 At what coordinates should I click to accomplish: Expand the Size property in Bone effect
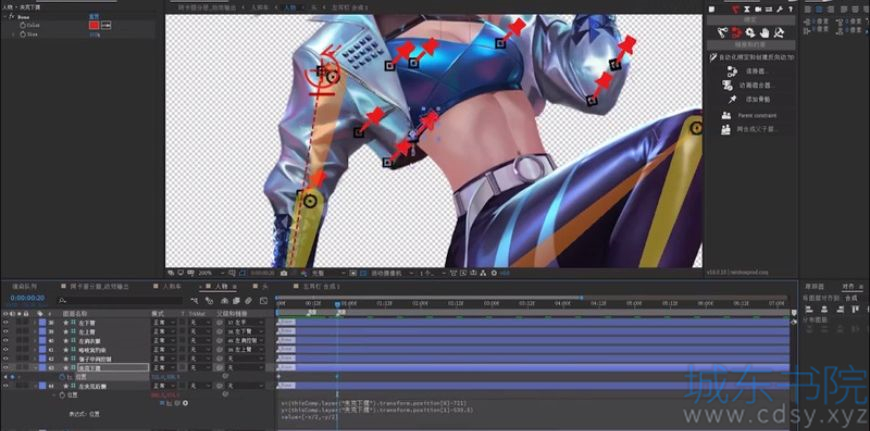14,34
